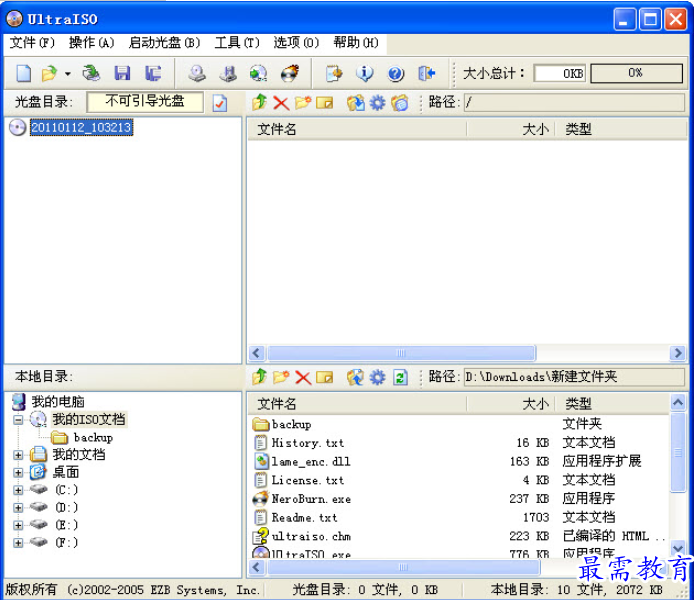Open the 操作(A) menu
Viewport: 700px width, 600px height.
coord(92,43)
